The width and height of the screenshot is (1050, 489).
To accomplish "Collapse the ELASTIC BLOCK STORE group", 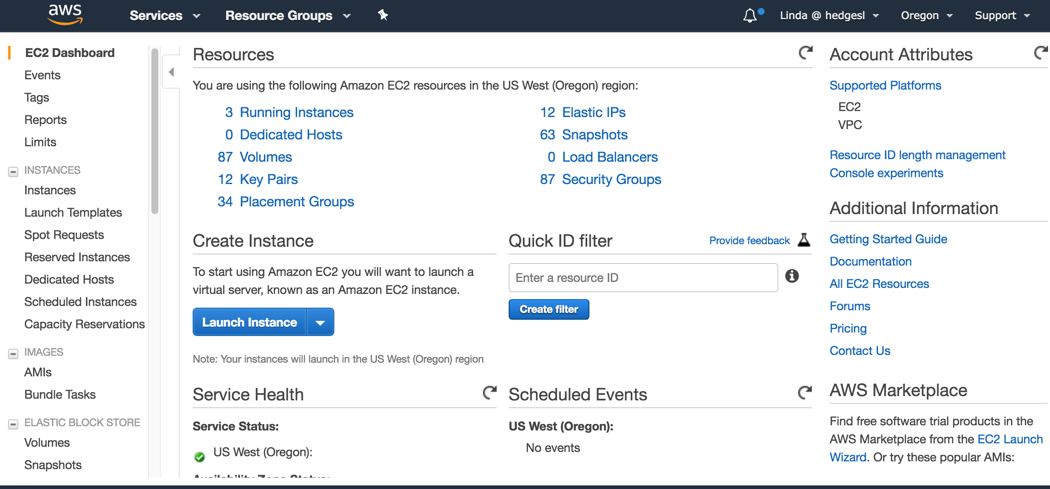I will pos(12,424).
